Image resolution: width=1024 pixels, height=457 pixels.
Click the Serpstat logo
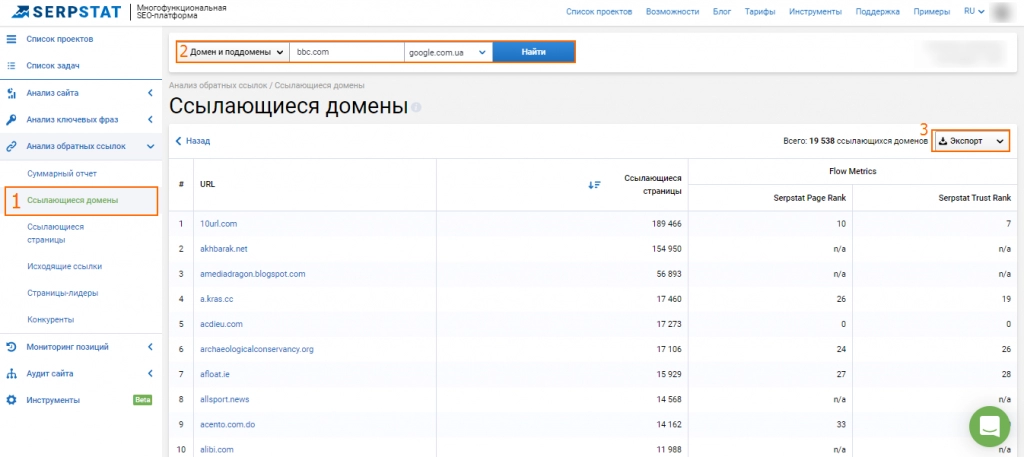coord(69,11)
